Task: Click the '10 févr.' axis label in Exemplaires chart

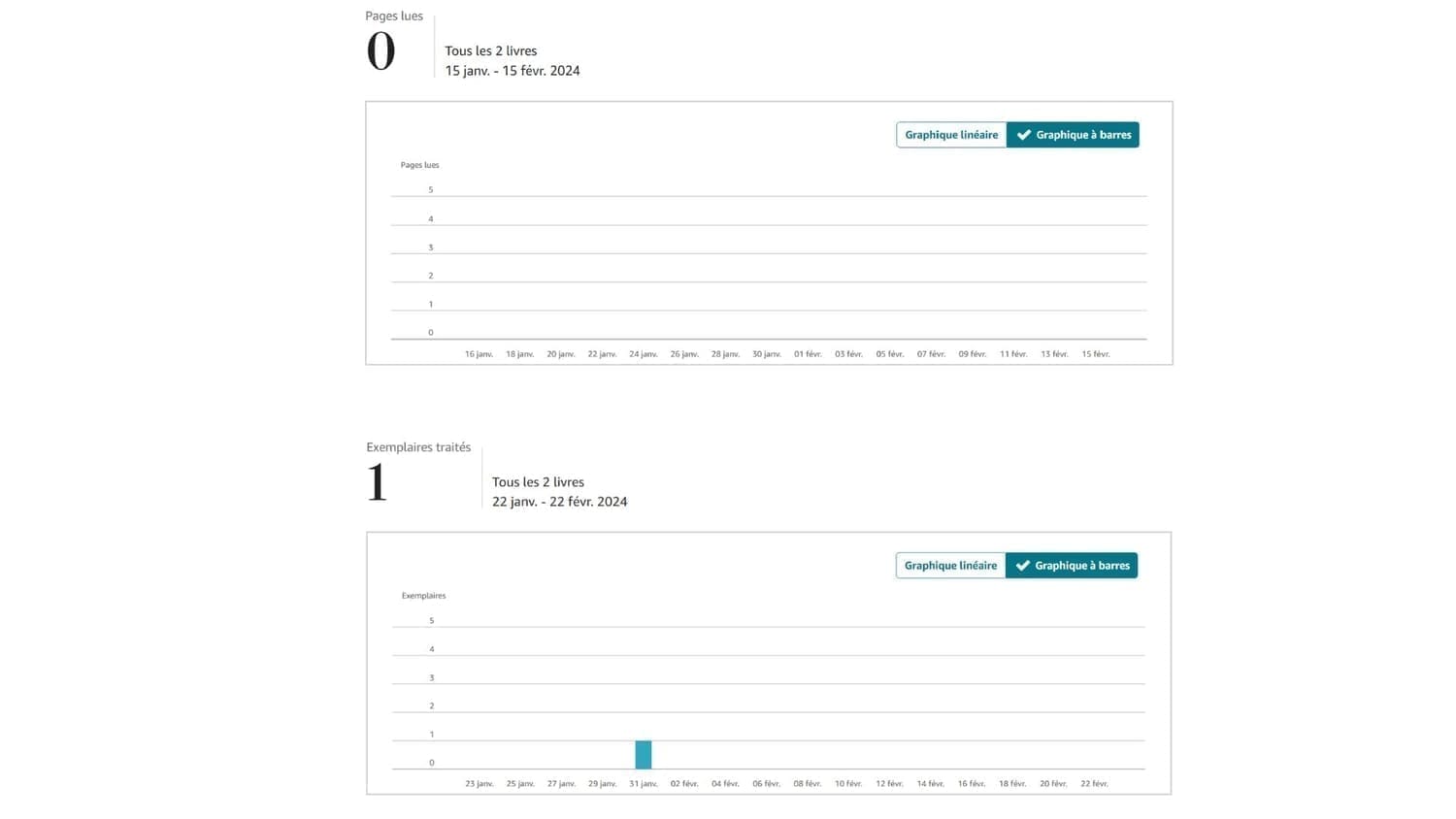Action: click(x=848, y=784)
